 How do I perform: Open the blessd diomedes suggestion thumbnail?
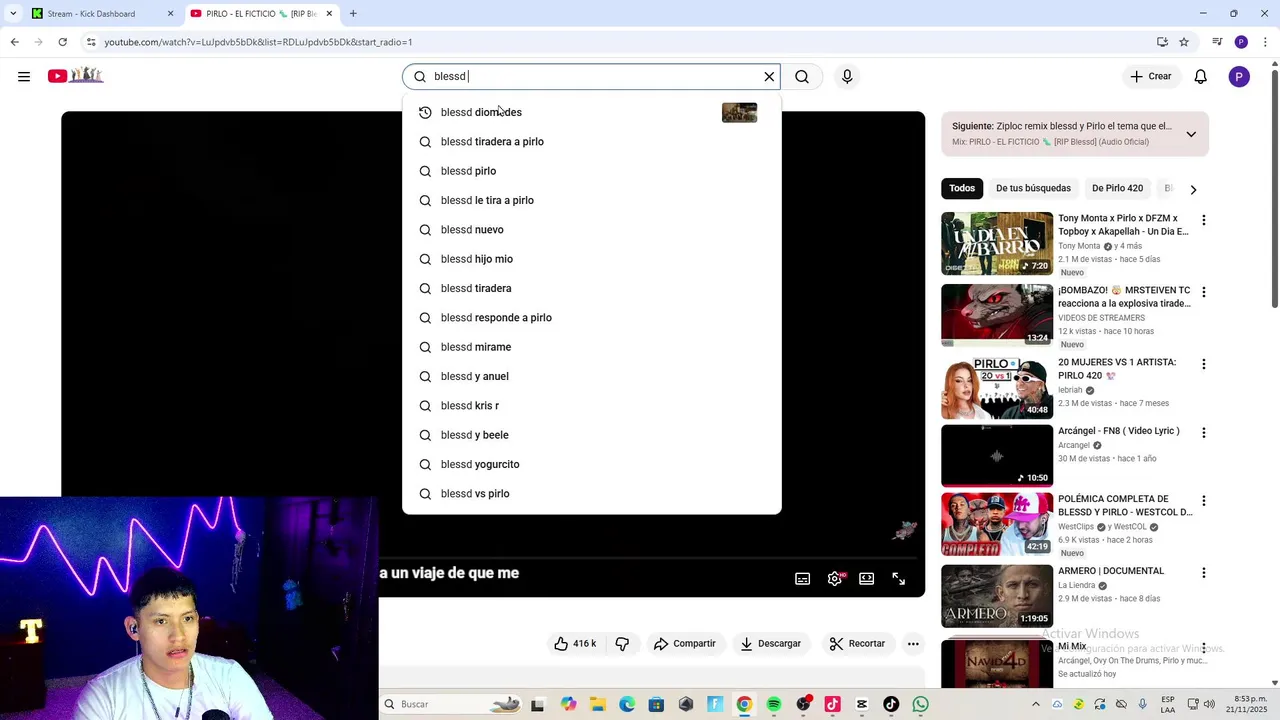739,112
